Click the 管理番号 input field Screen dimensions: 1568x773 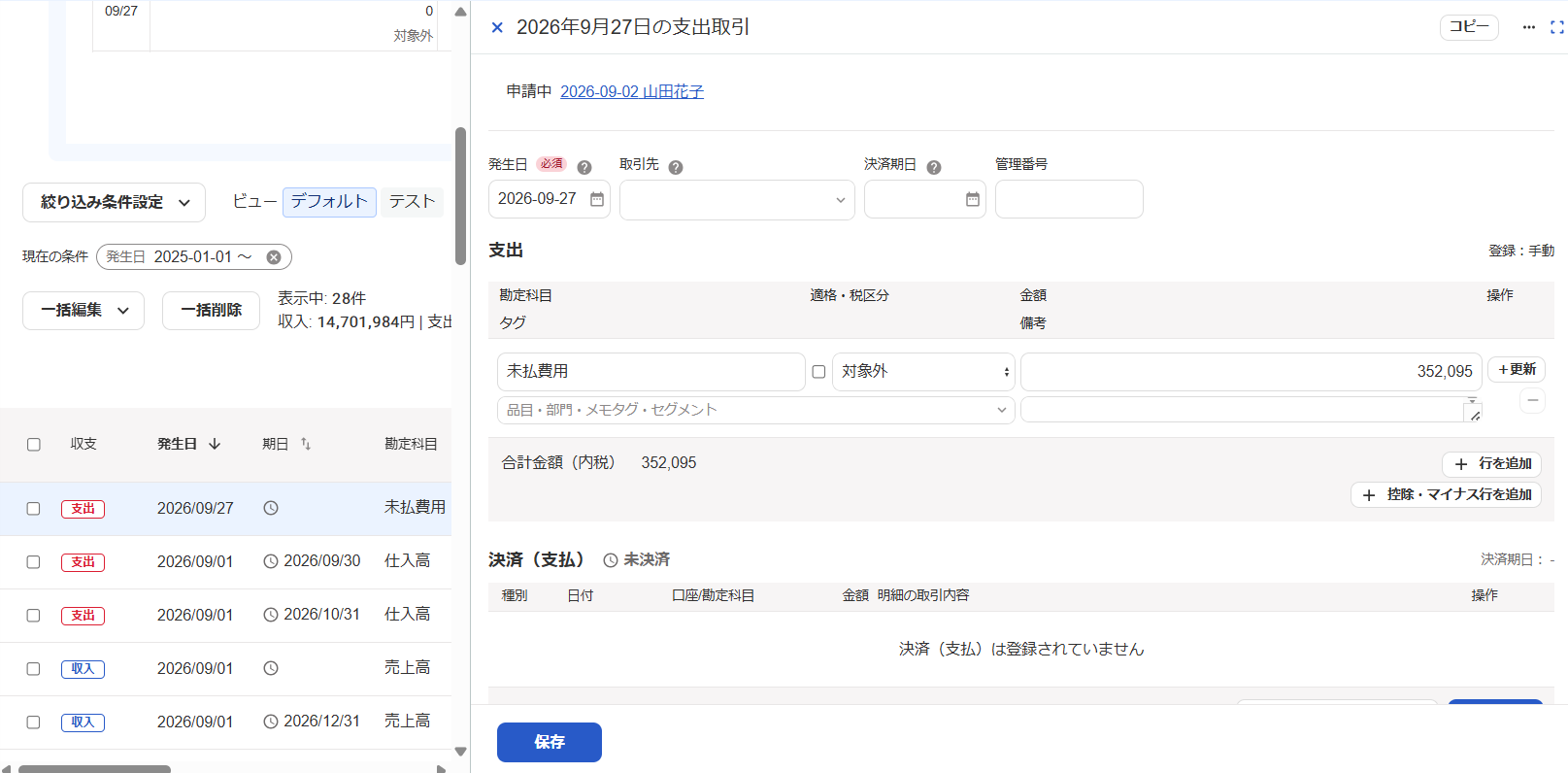(1069, 199)
